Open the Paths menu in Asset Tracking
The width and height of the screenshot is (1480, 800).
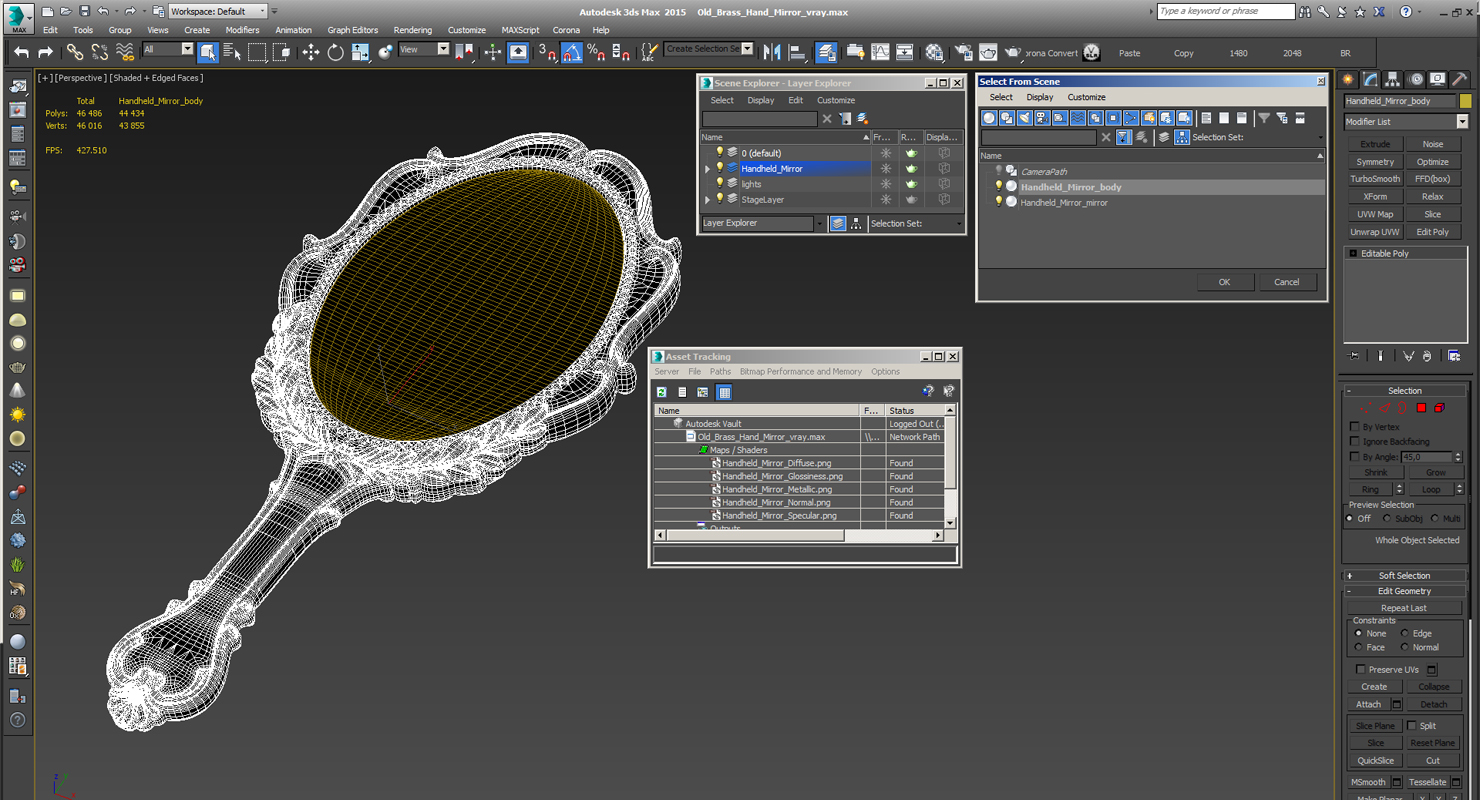coord(720,371)
